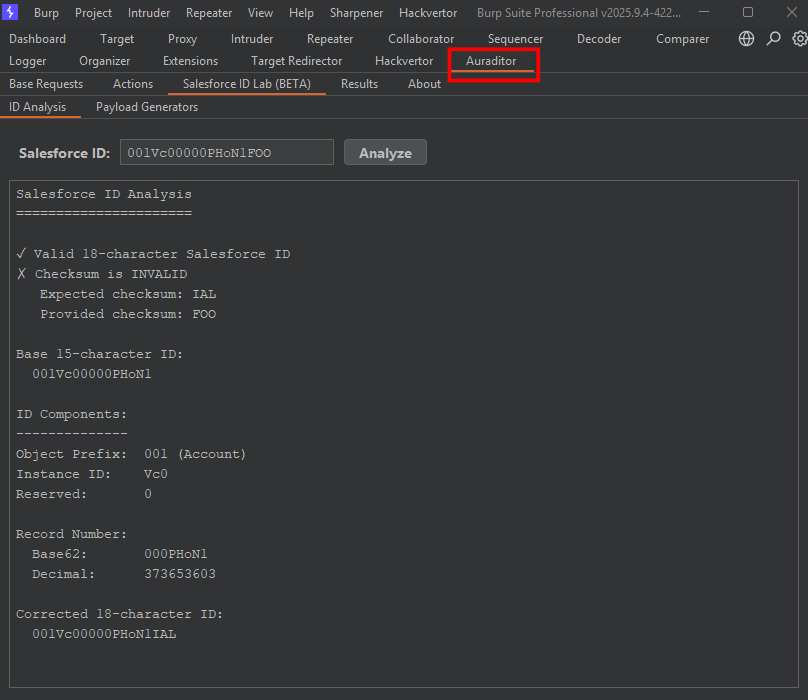Viewport: 808px width, 700px height.
Task: Click the Checksum is INVALID line
Action: point(102,274)
